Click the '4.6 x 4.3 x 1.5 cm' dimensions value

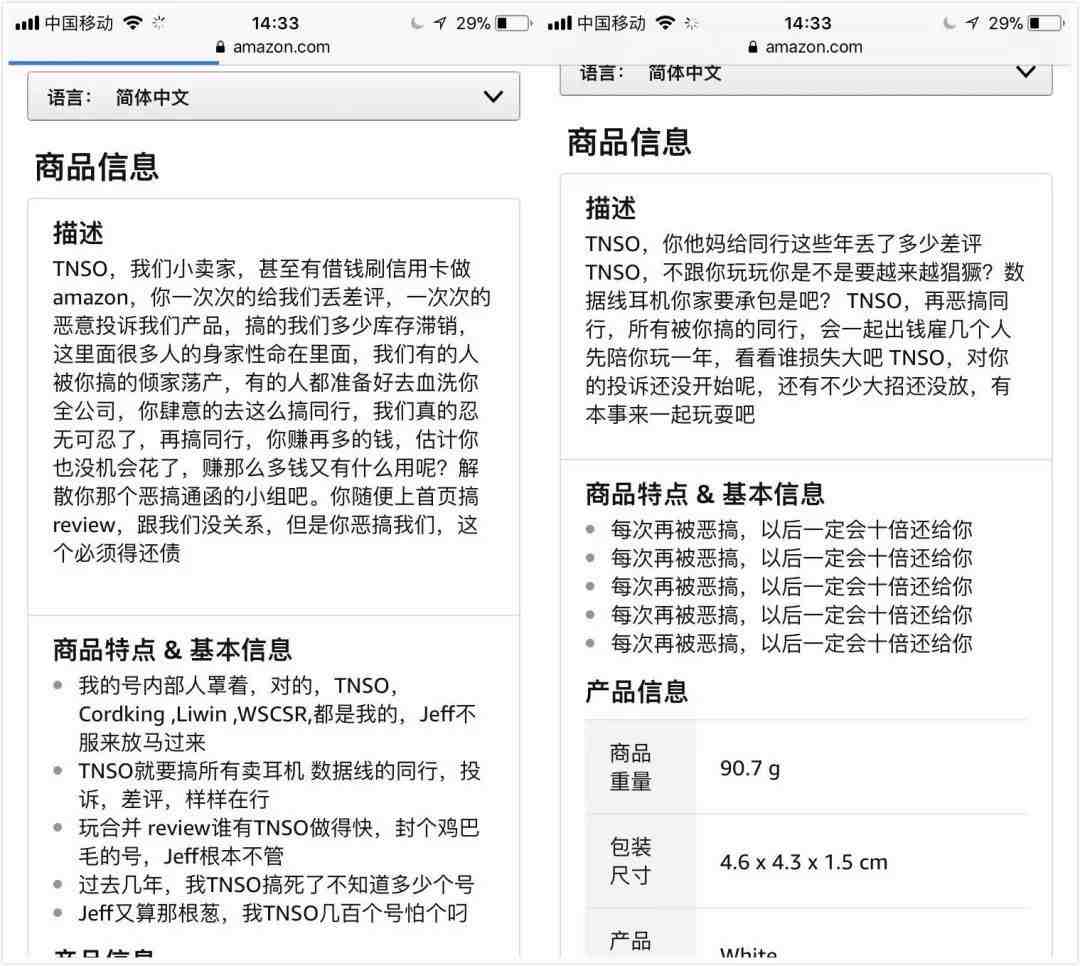804,862
